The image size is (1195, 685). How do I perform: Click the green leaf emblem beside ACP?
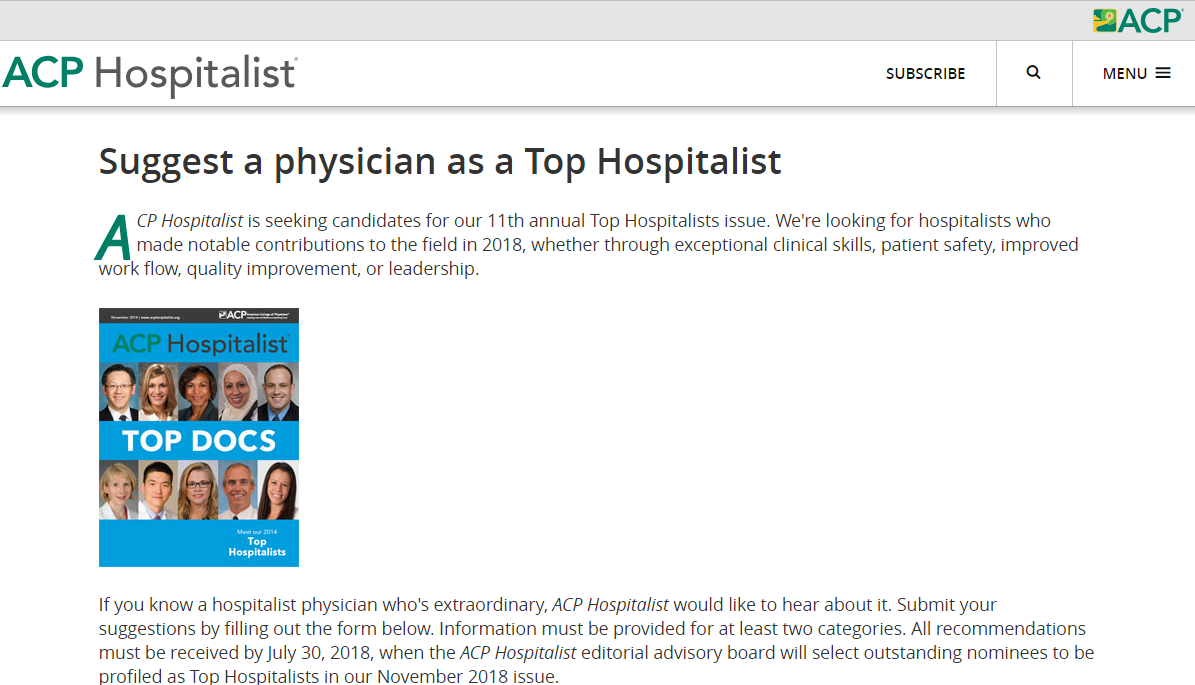click(x=1104, y=21)
